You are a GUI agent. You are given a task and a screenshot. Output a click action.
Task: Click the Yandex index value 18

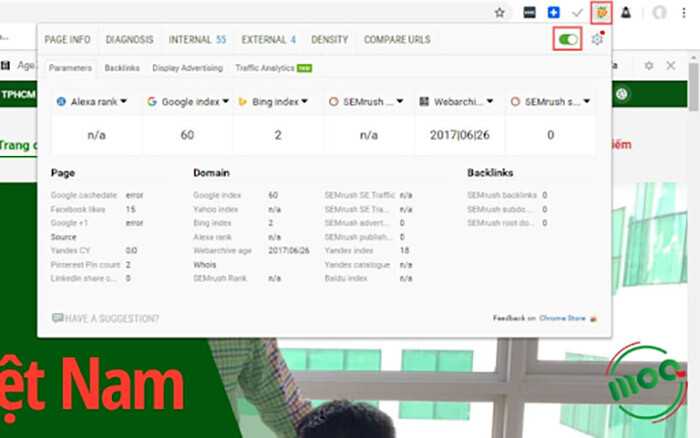(x=404, y=250)
